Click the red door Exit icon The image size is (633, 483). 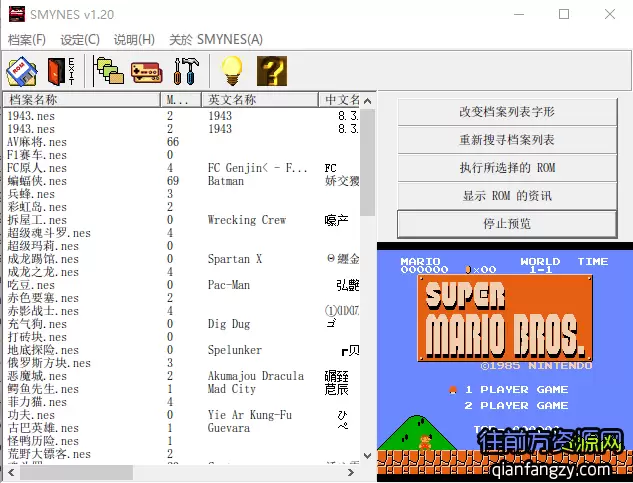point(61,71)
